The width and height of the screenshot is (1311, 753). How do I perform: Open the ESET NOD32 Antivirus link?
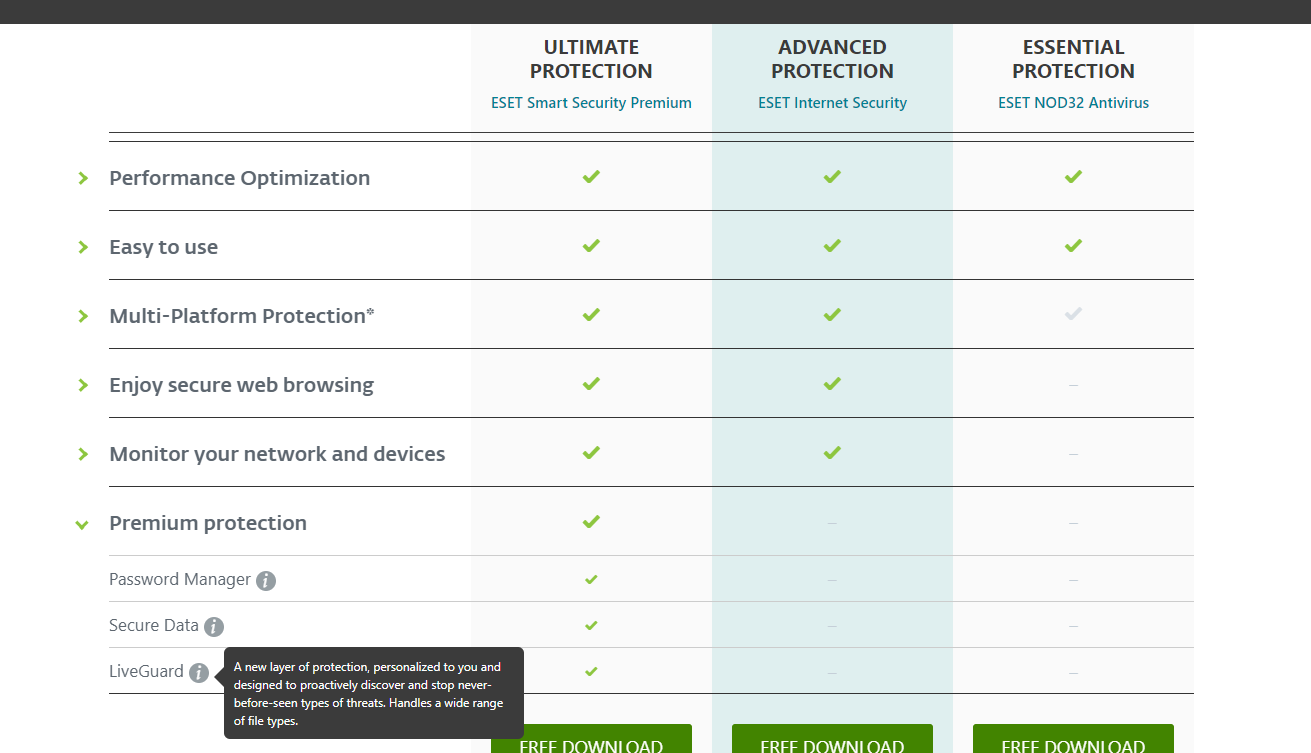pos(1073,103)
